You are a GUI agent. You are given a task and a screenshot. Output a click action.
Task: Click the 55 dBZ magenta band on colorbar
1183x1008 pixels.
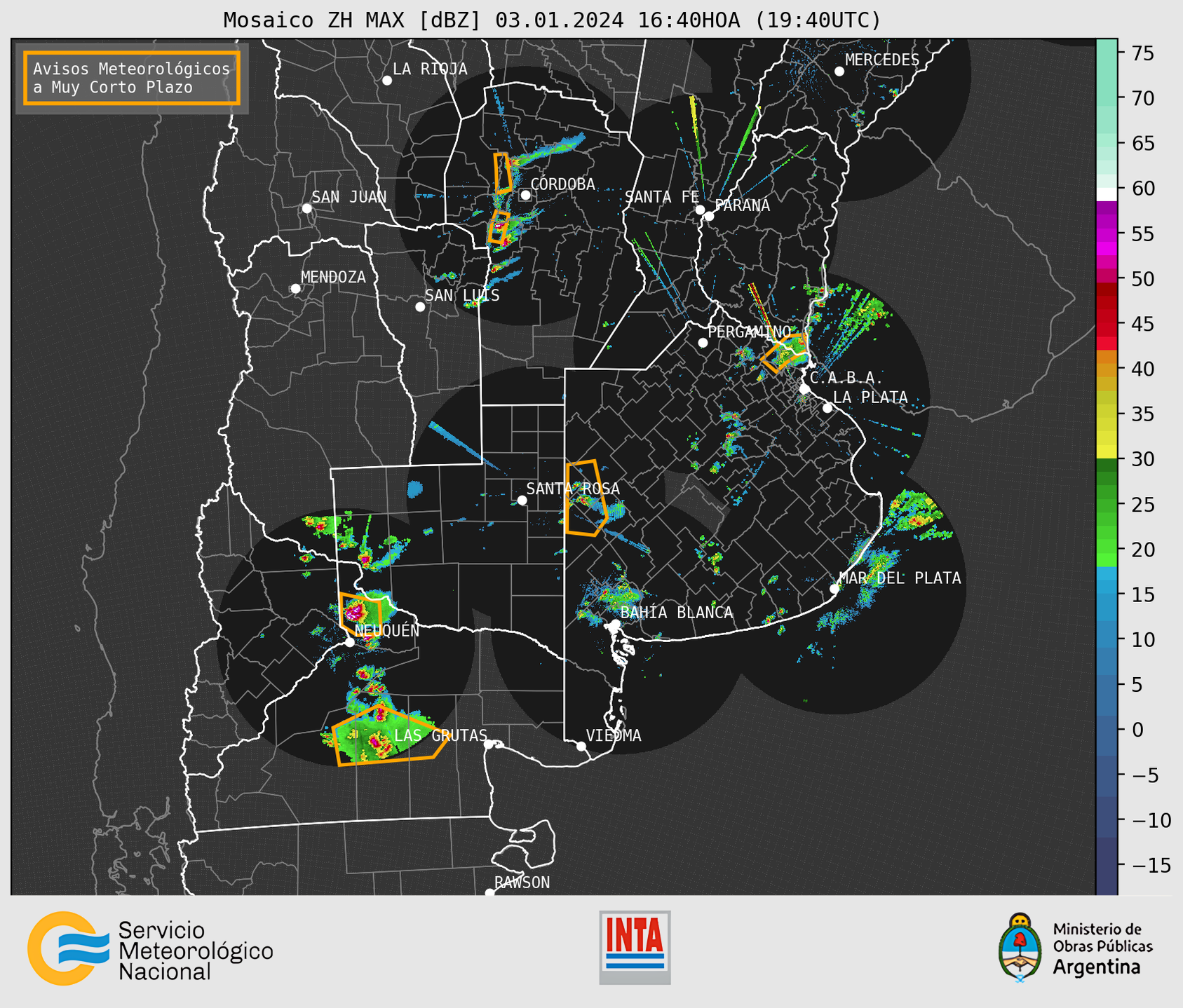(x=1107, y=233)
